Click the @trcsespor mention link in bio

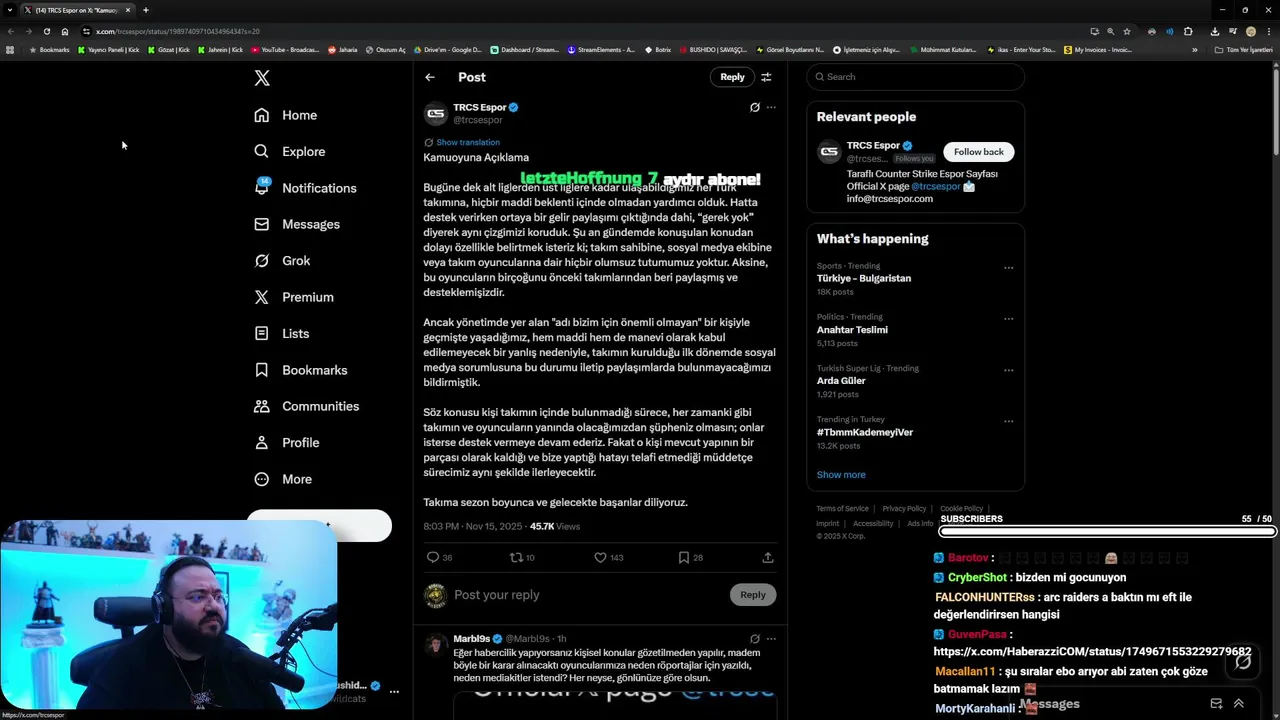(935, 186)
